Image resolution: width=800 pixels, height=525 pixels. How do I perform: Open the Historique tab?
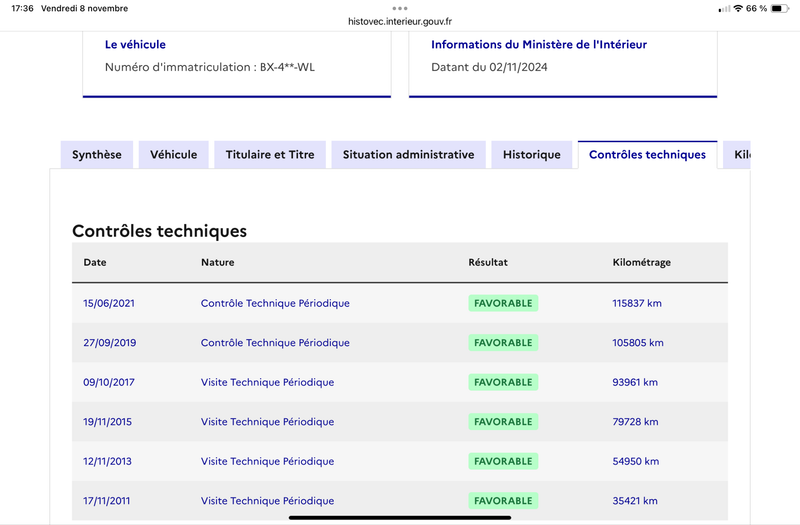(x=532, y=155)
